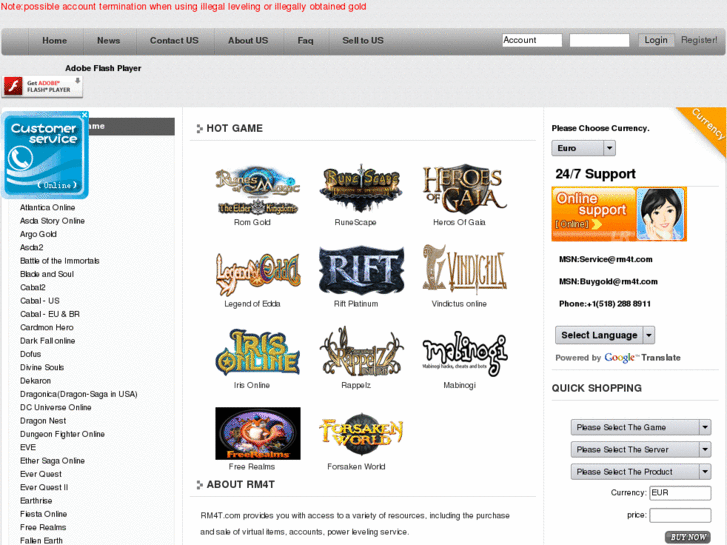Open the Rift Platinum logo
The width and height of the screenshot is (727, 545).
pos(361,270)
